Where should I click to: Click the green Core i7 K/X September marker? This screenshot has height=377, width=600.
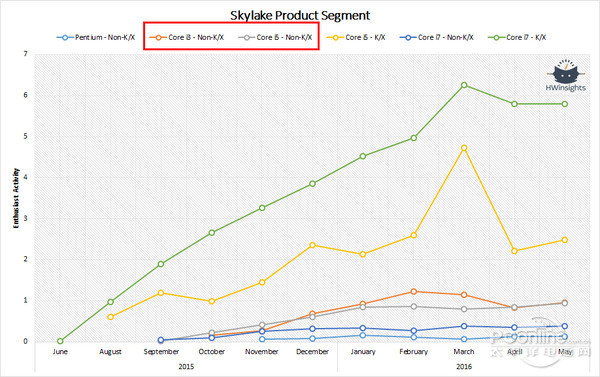click(x=161, y=264)
